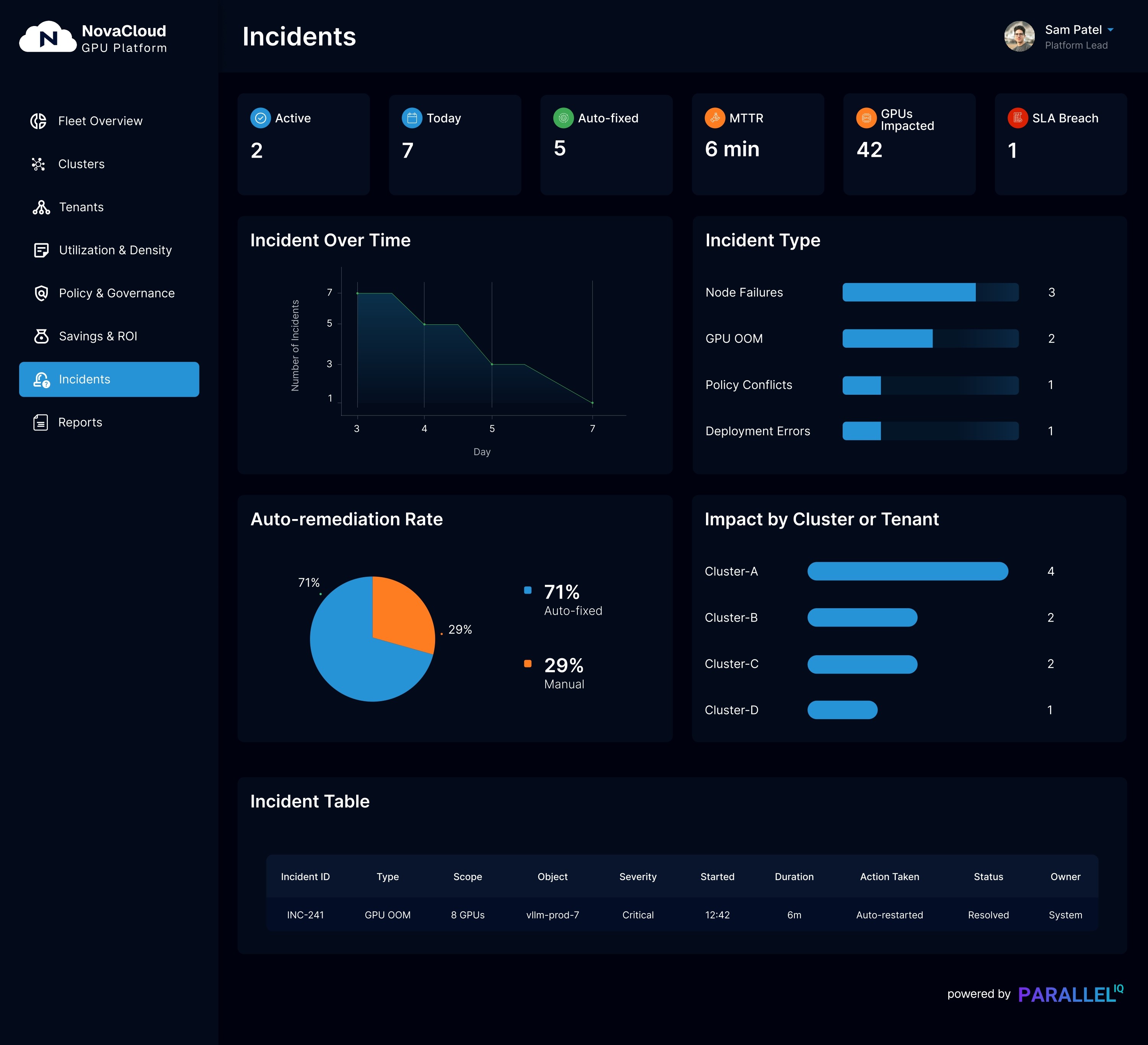Click the Policy & Governance shield icon
The image size is (1148, 1045).
click(x=41, y=293)
